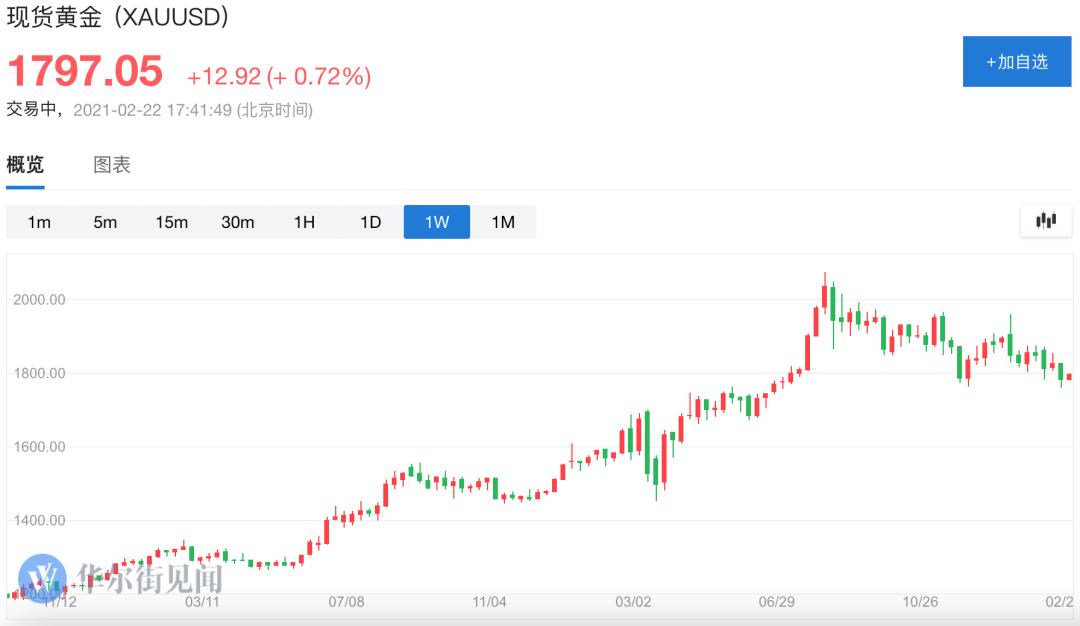Select the 1M monthly timeframe

pos(503,222)
